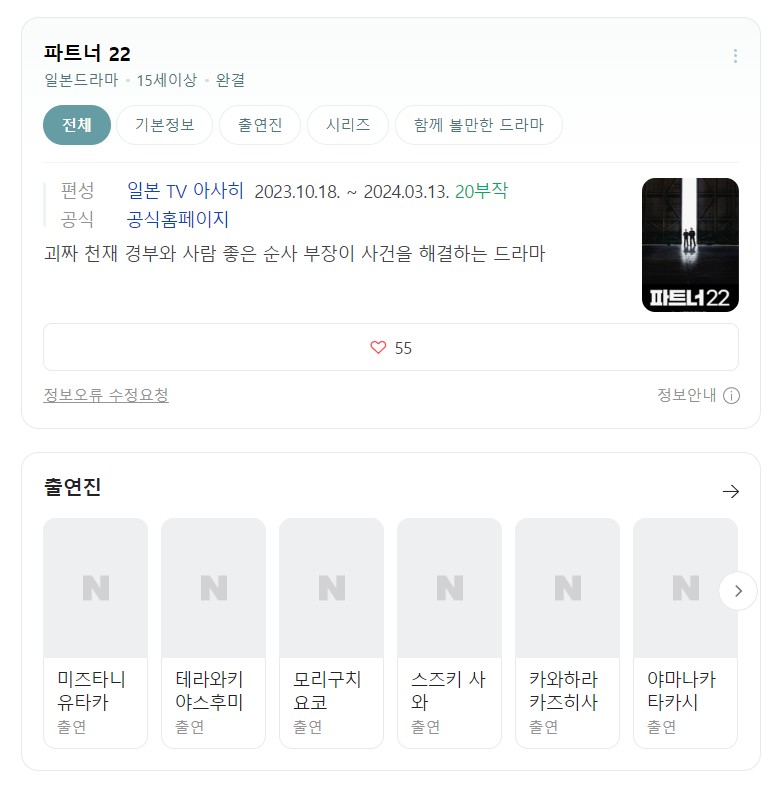The width and height of the screenshot is (772, 791).
Task: Click the 정보안내 info circle icon
Action: pyautogui.click(x=731, y=395)
